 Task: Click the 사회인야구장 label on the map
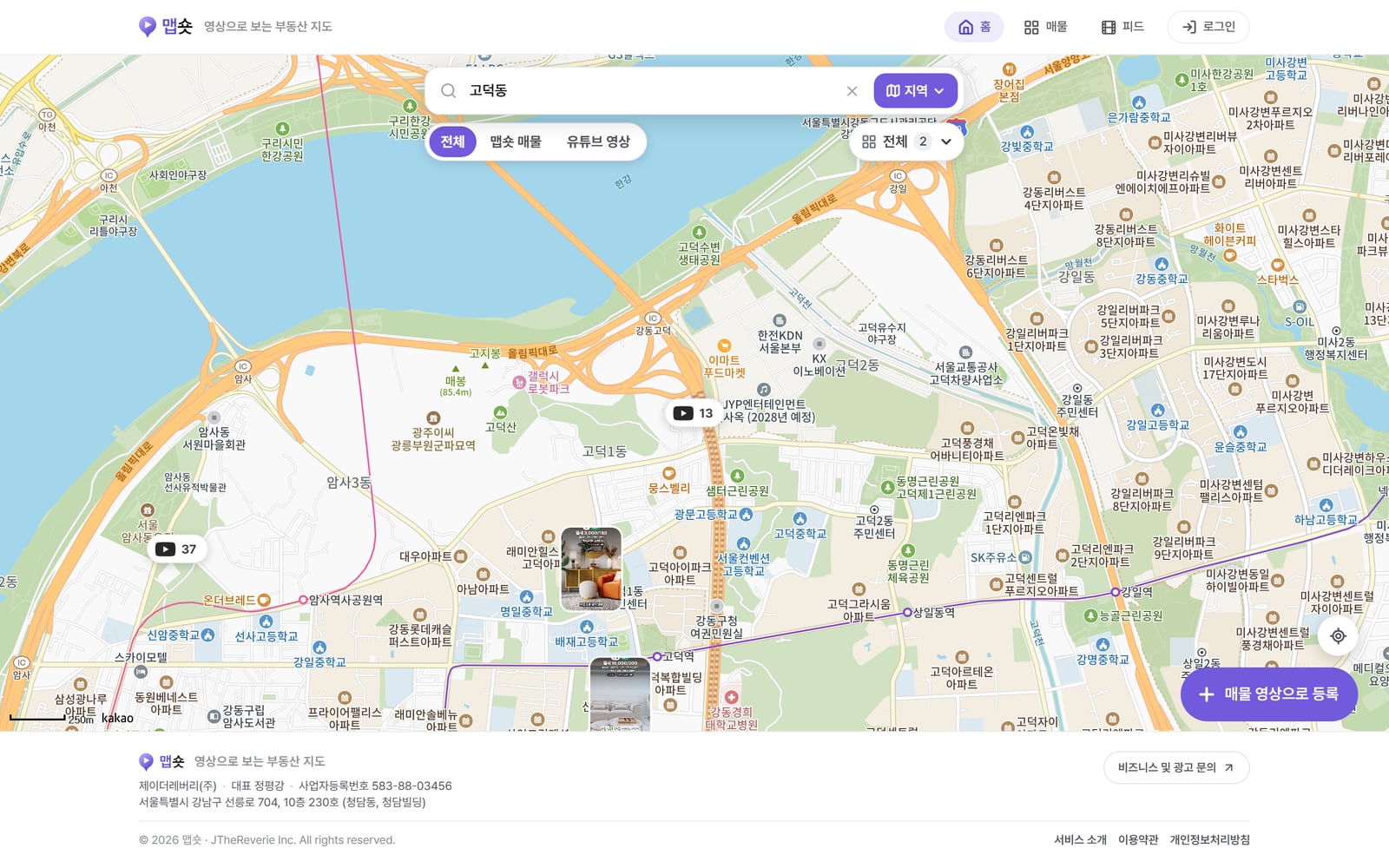tap(177, 174)
